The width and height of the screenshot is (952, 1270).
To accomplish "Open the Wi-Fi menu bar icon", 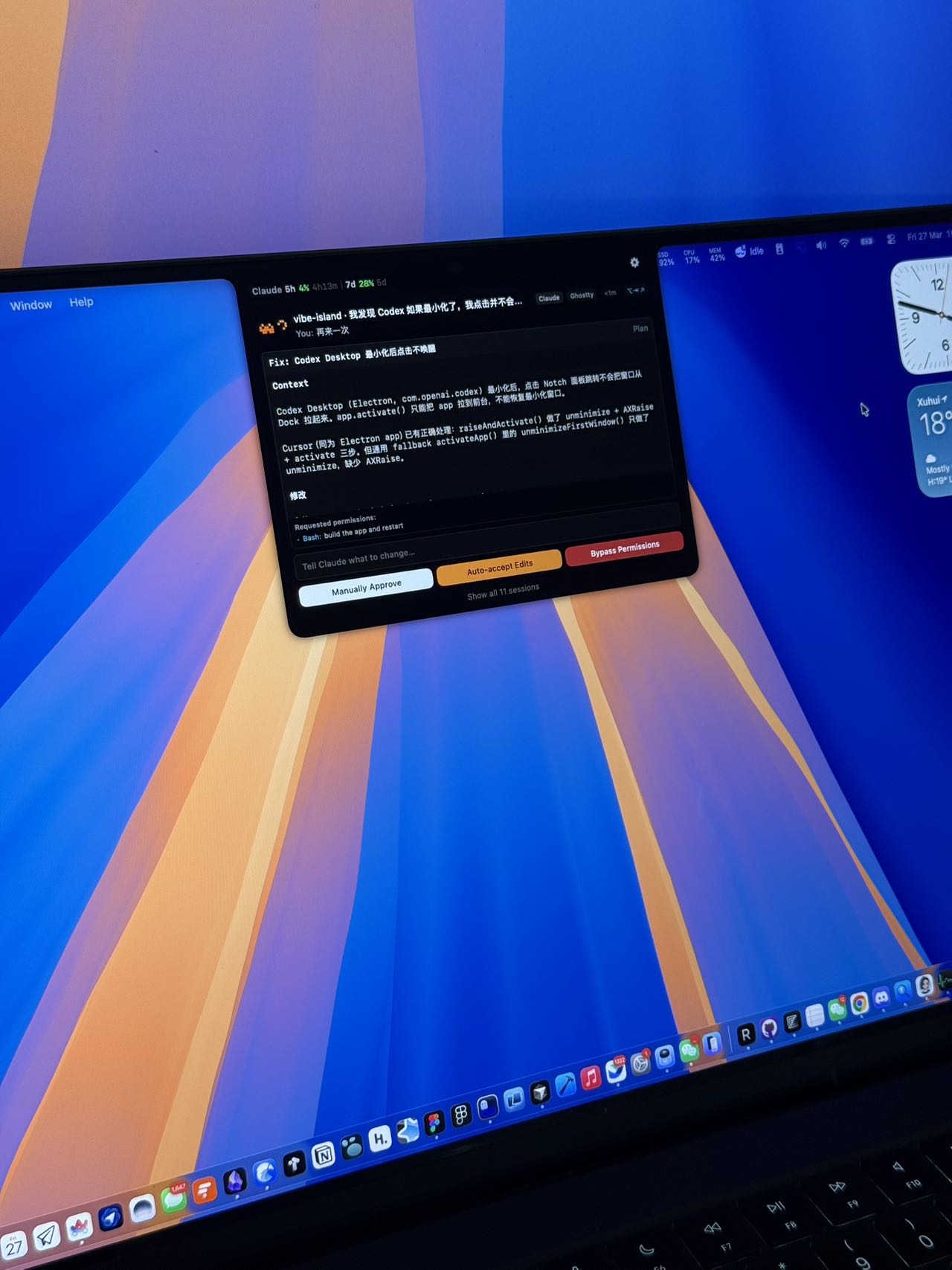I will [844, 243].
